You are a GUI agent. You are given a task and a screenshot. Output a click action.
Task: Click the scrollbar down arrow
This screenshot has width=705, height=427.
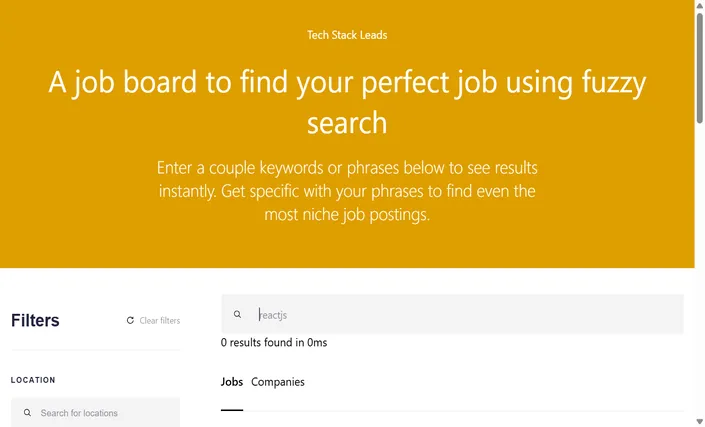point(700,423)
